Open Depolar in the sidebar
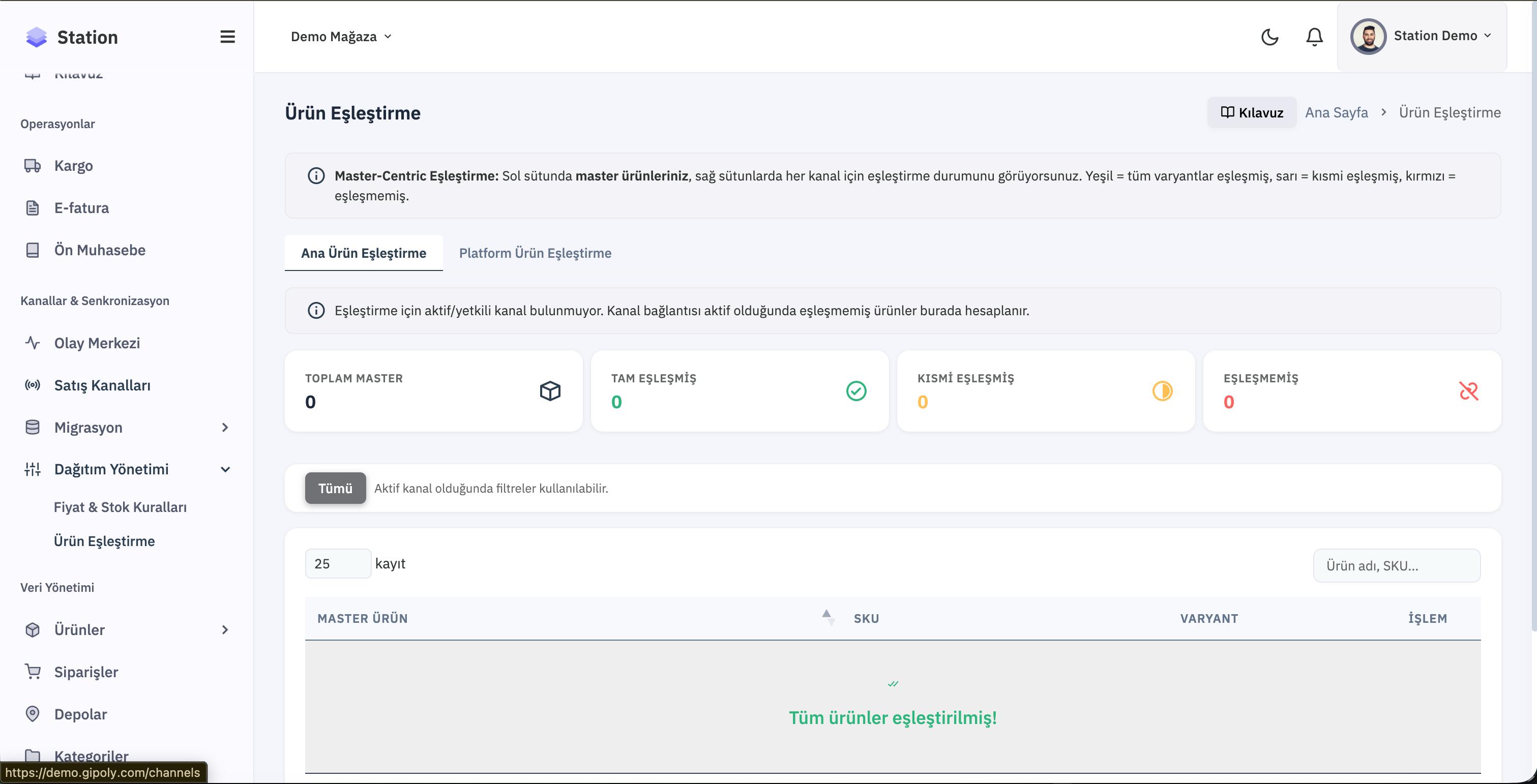 pyautogui.click(x=80, y=714)
